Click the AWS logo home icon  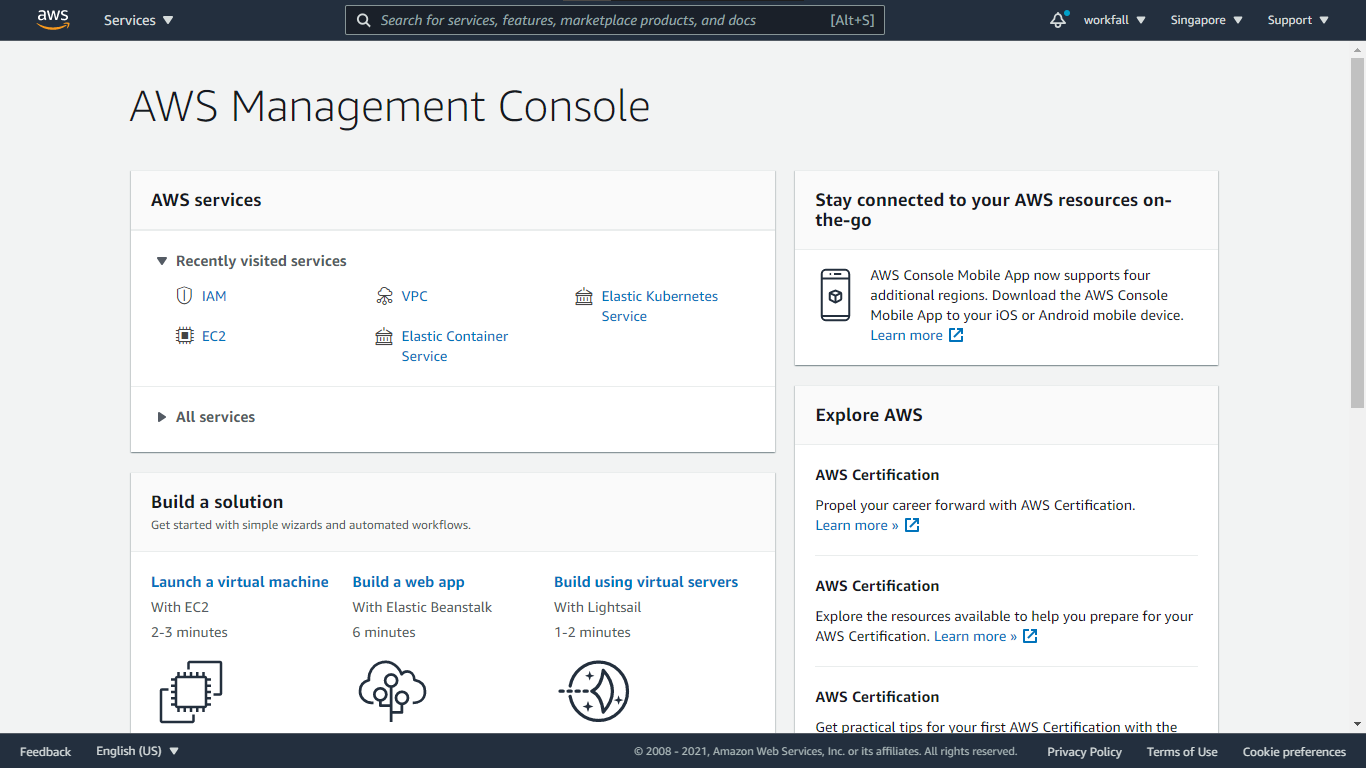pyautogui.click(x=53, y=20)
